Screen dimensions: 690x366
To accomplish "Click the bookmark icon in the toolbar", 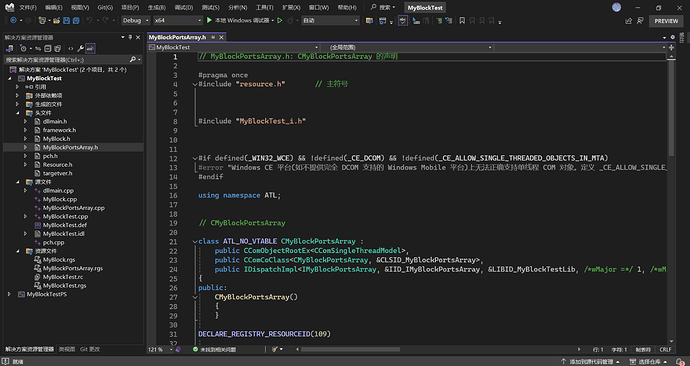I will (462, 21).
